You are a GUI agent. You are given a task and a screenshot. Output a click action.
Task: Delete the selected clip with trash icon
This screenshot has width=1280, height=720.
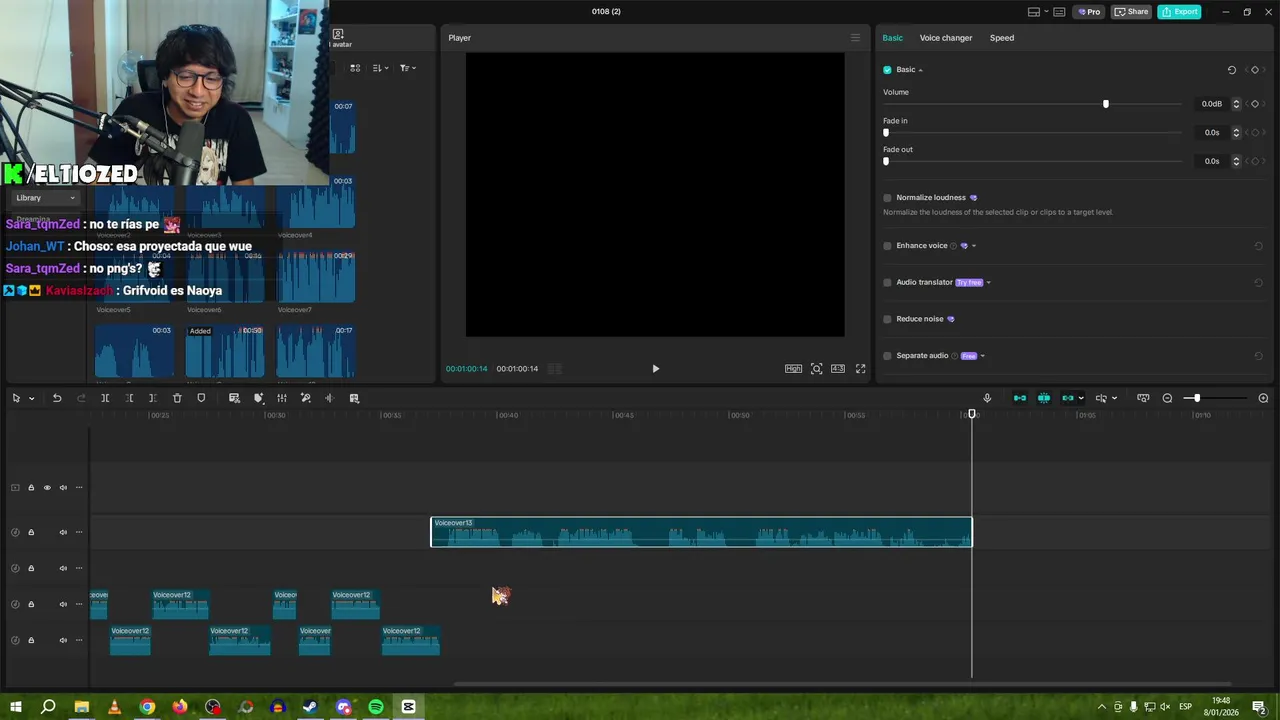pos(177,398)
